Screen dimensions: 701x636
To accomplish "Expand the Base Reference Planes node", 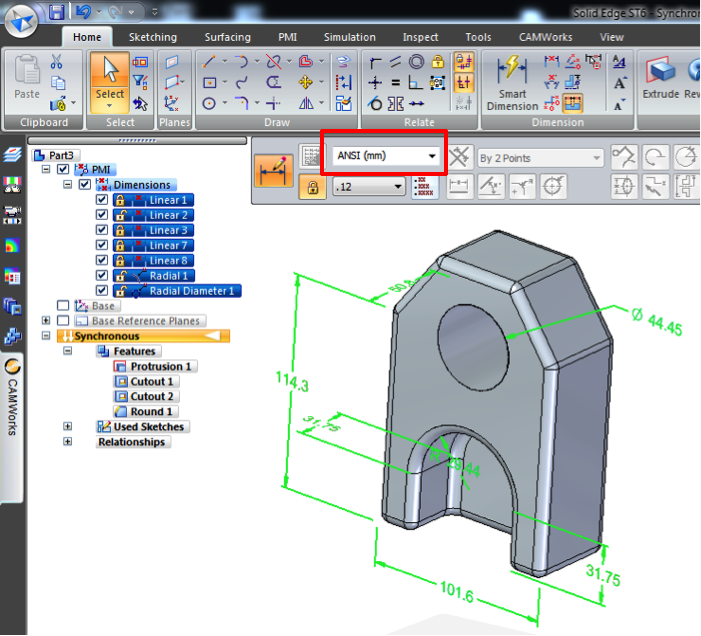I will point(46,320).
